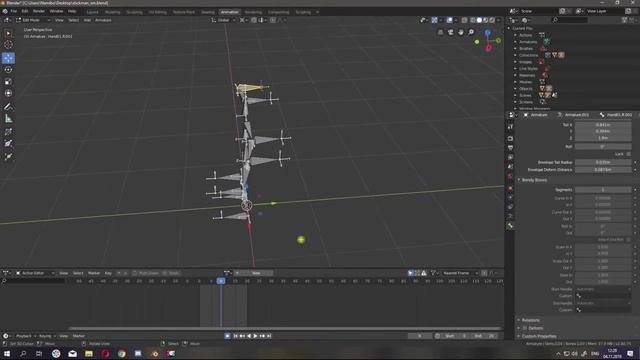Screen dimensions: 640x360
Task: Open the Keying popover in timeline footer
Action: [47, 336]
